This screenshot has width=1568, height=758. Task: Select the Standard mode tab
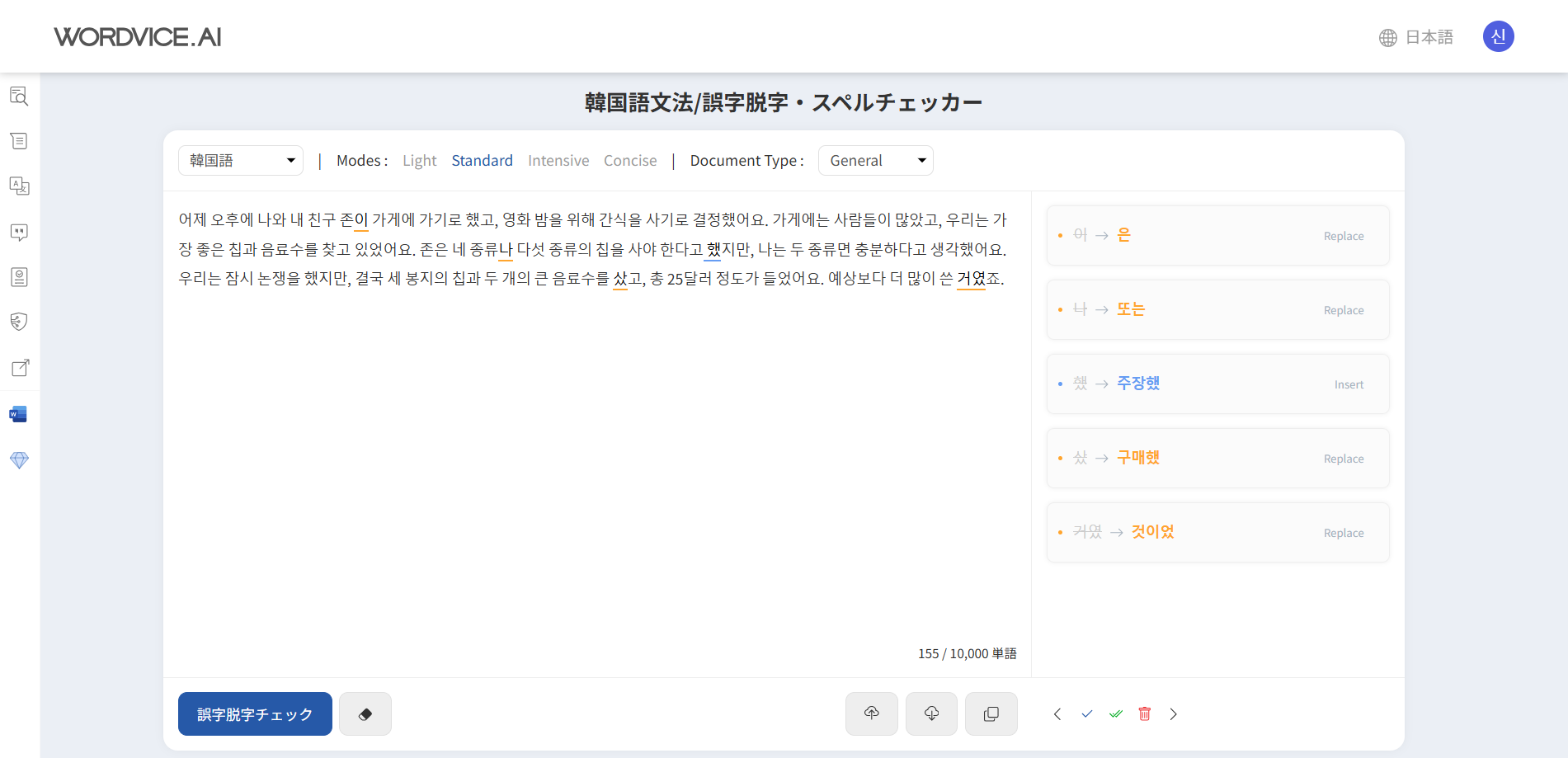coord(482,160)
